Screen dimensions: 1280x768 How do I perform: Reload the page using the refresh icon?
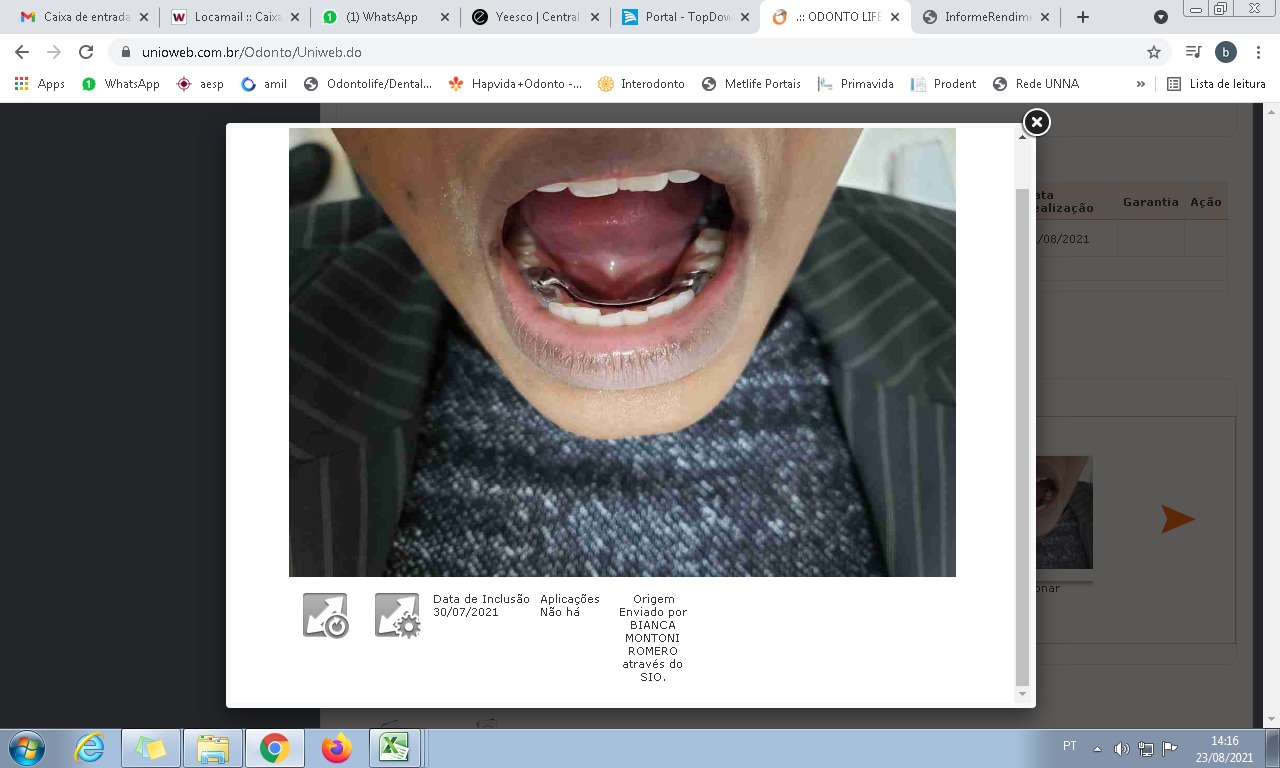tap(86, 52)
